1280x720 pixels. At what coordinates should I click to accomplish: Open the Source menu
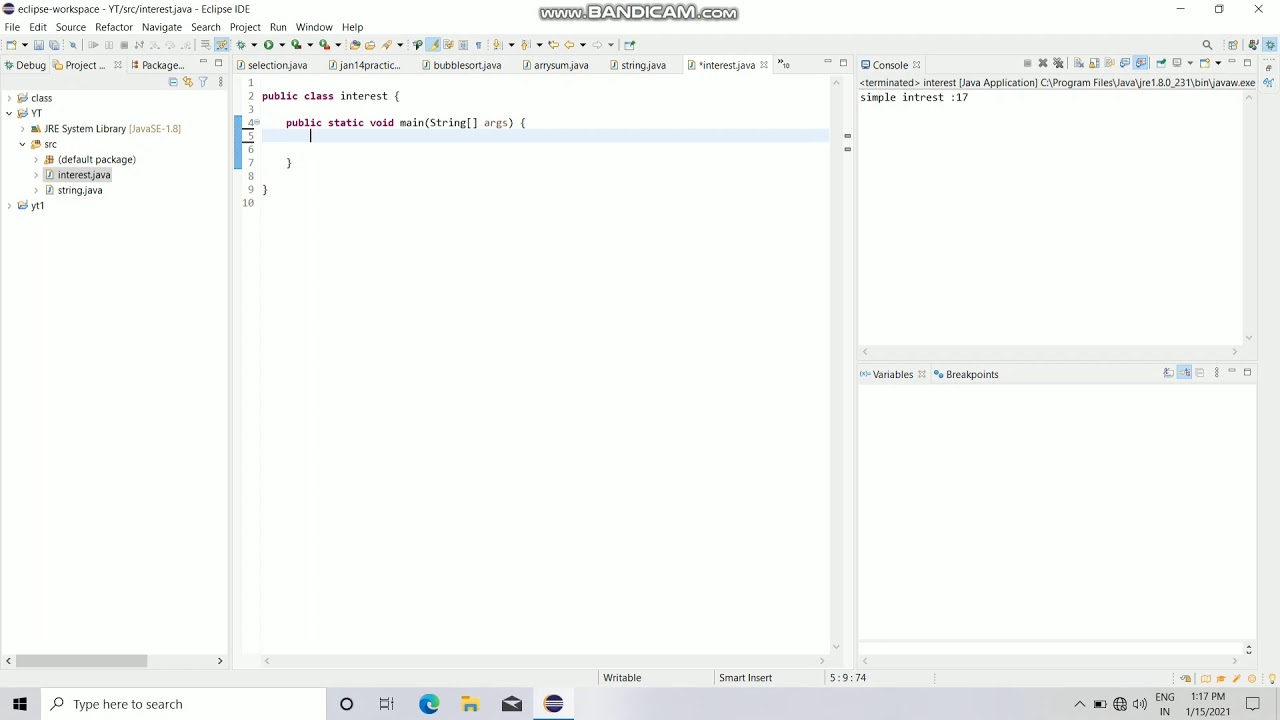(x=70, y=27)
